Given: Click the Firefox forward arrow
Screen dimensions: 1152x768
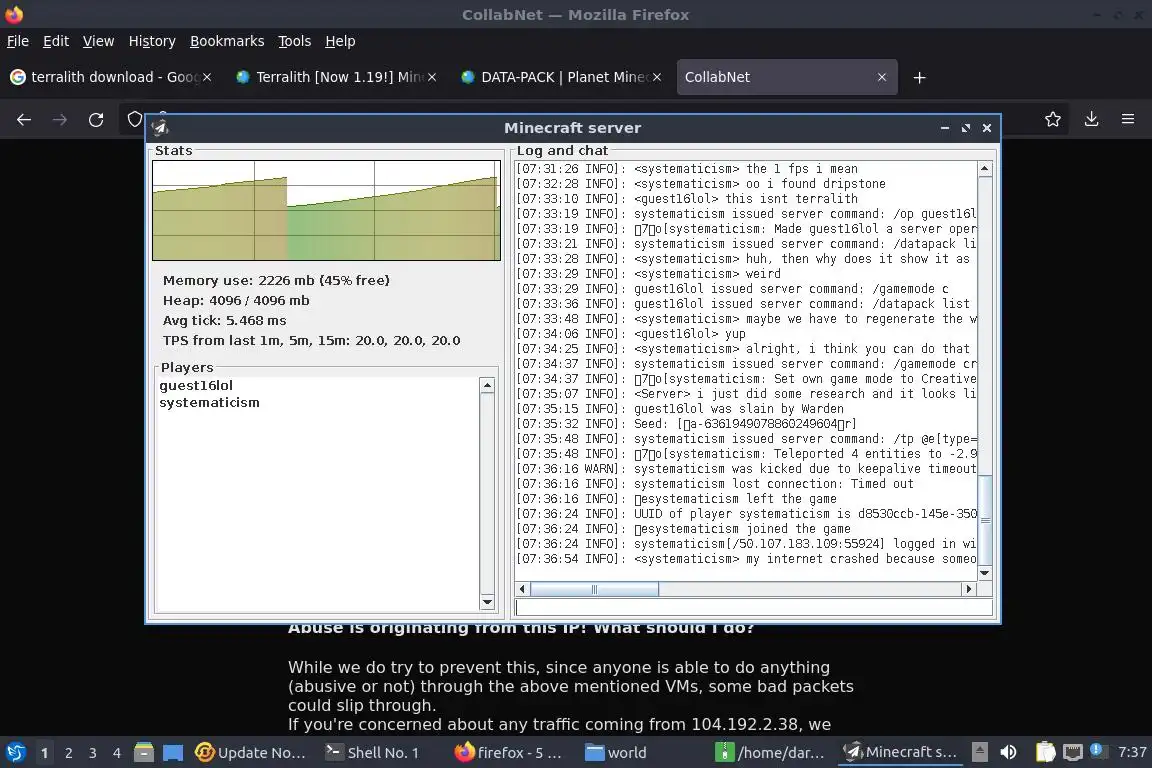Looking at the screenshot, I should [60, 120].
